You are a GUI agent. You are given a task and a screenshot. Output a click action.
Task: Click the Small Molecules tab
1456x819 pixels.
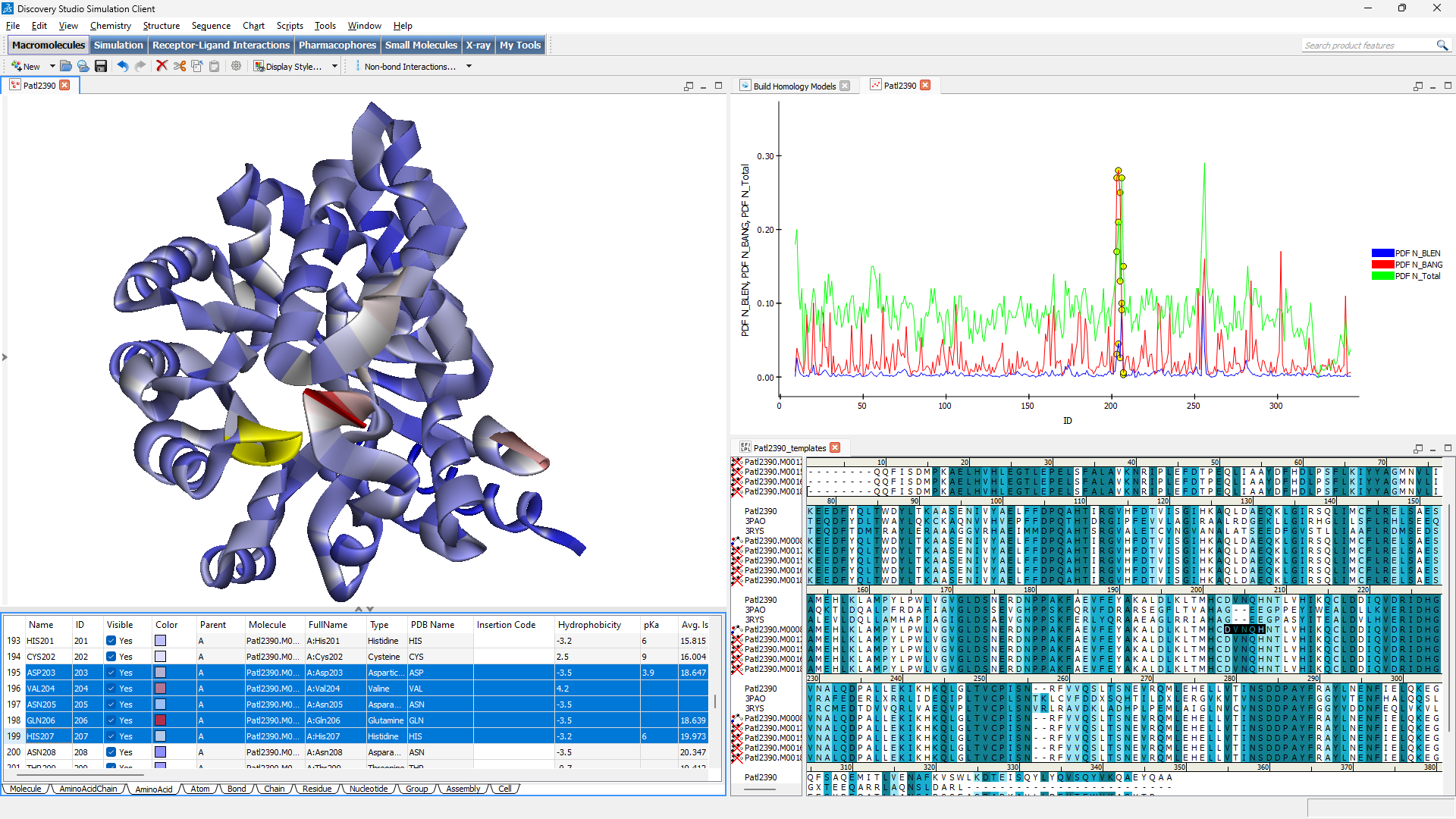pos(421,45)
